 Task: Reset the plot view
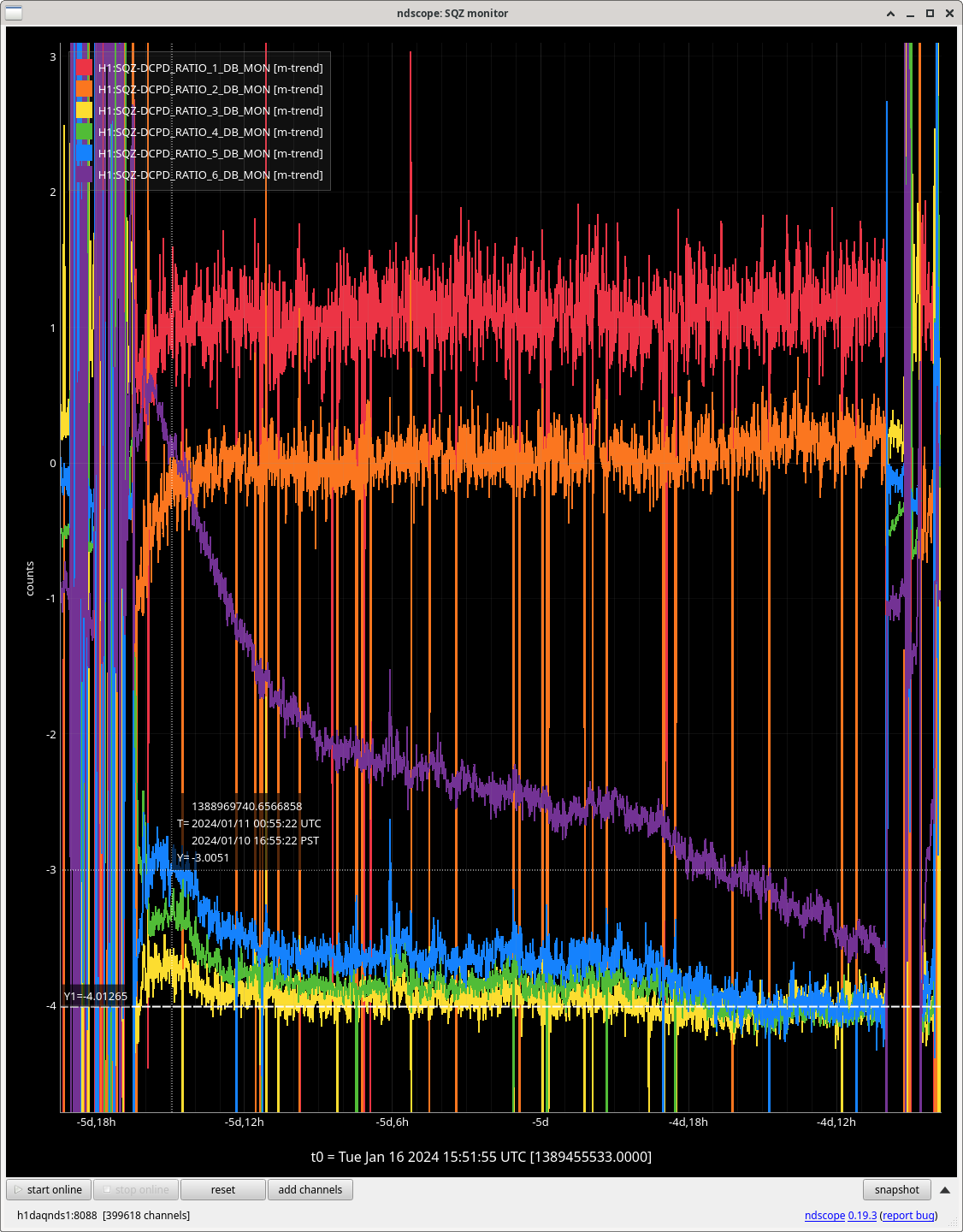[223, 1189]
